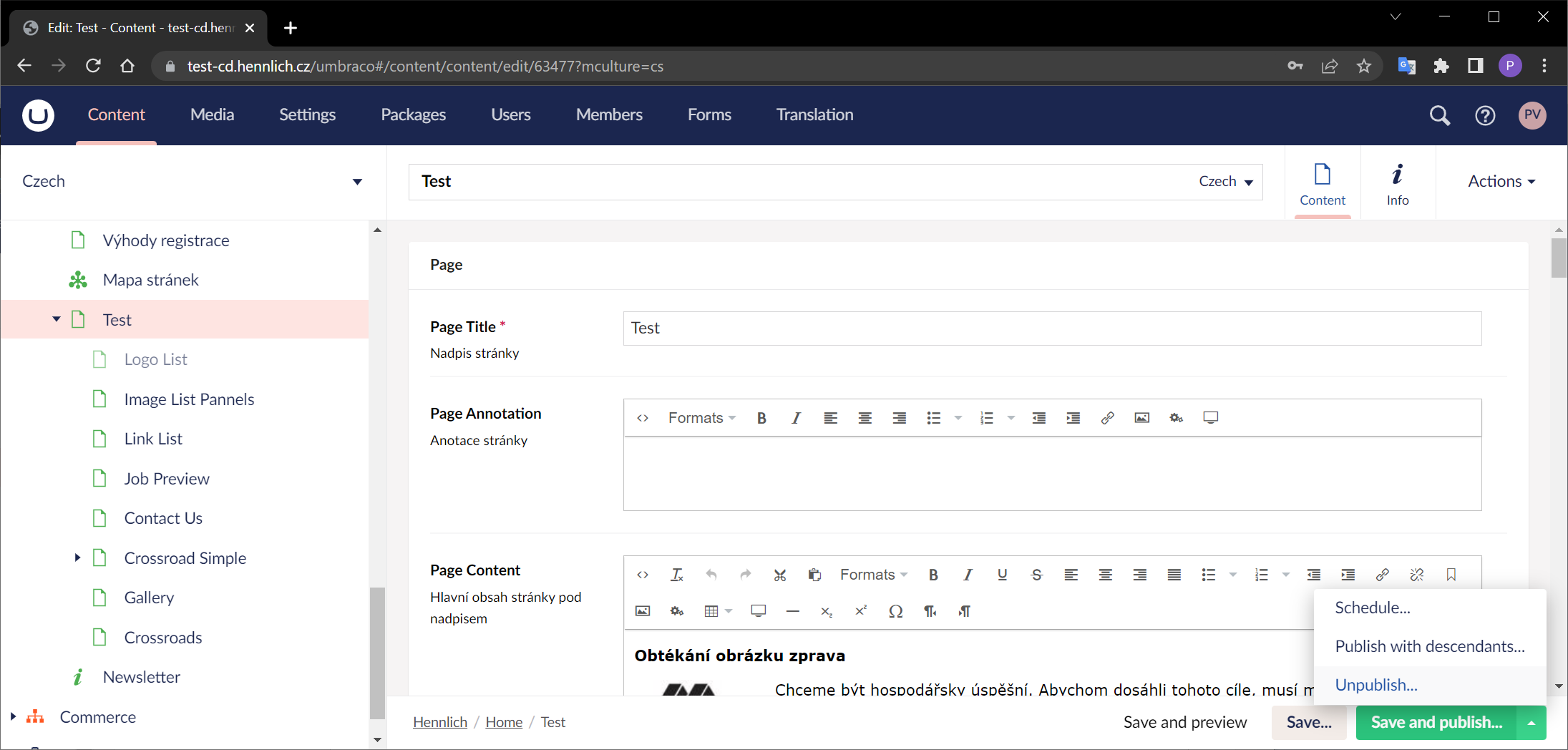The width and height of the screenshot is (1568, 750).
Task: Open search with the magnifying glass icon
Action: point(1440,115)
